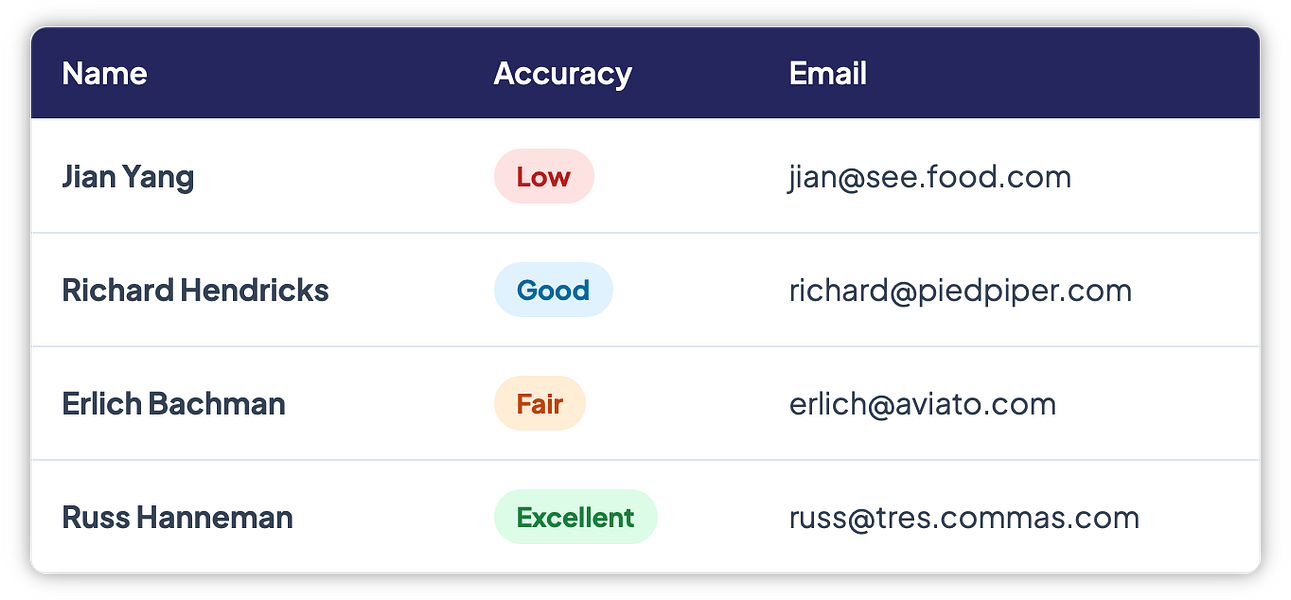Click the Email column header
The image size is (1291, 600).
pyautogui.click(x=827, y=73)
